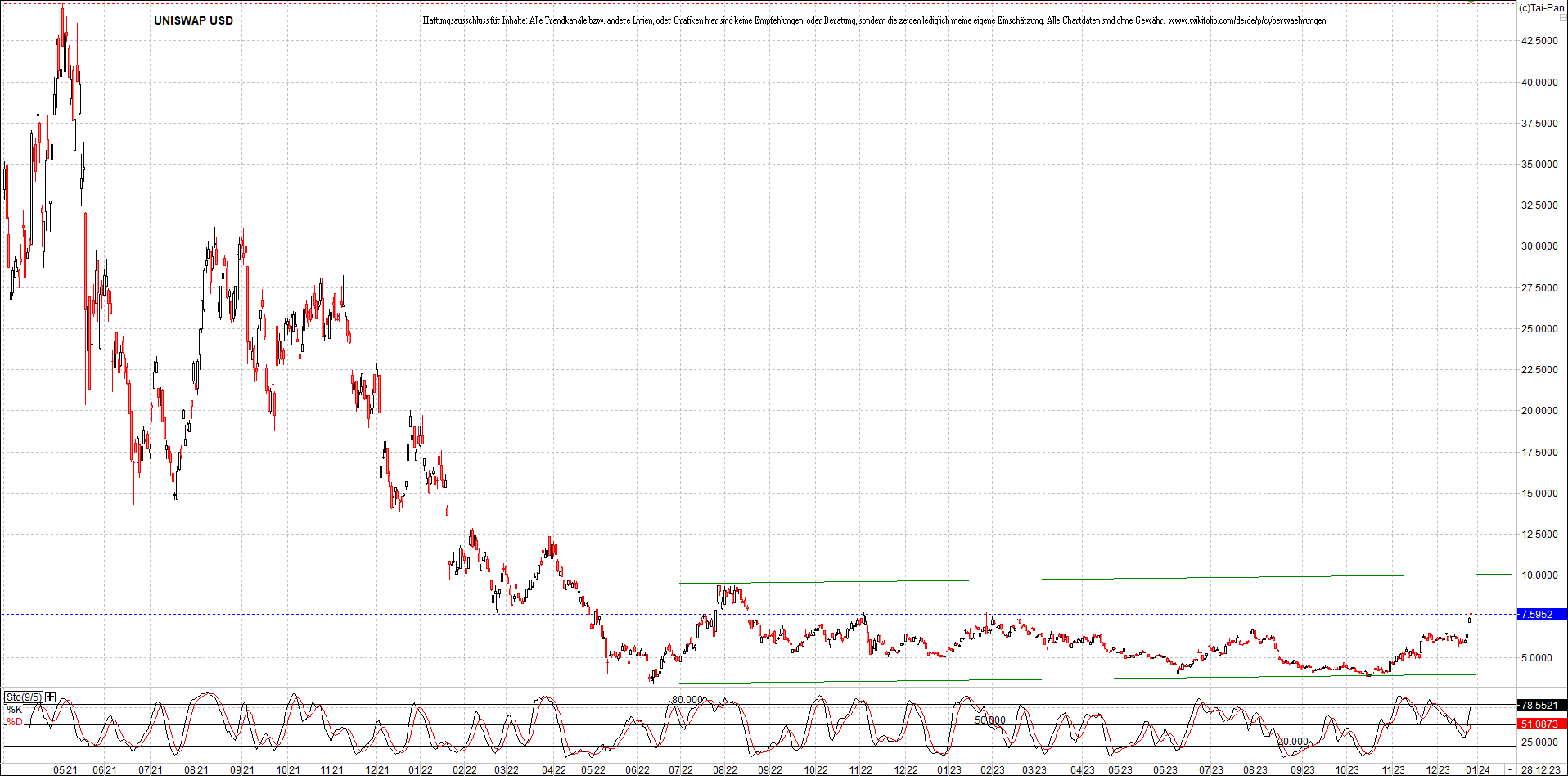Click the 01 23 time axis marker
This screenshot has width=1568, height=776.
(x=949, y=770)
